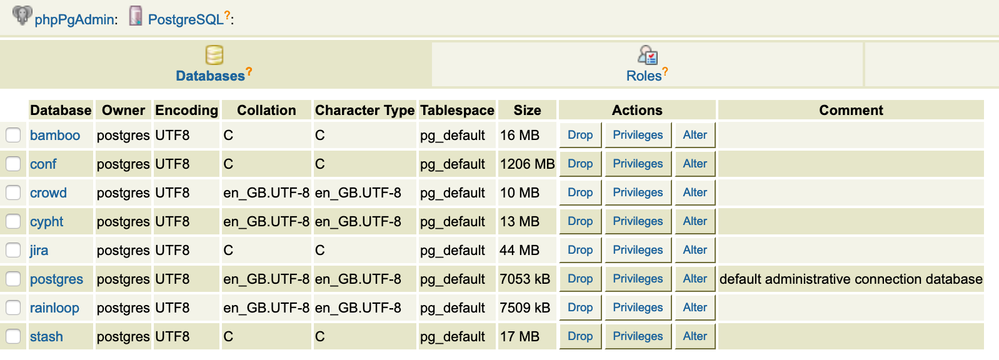The width and height of the screenshot is (999, 360).
Task: Open Privileges for jira database
Action: click(x=638, y=250)
